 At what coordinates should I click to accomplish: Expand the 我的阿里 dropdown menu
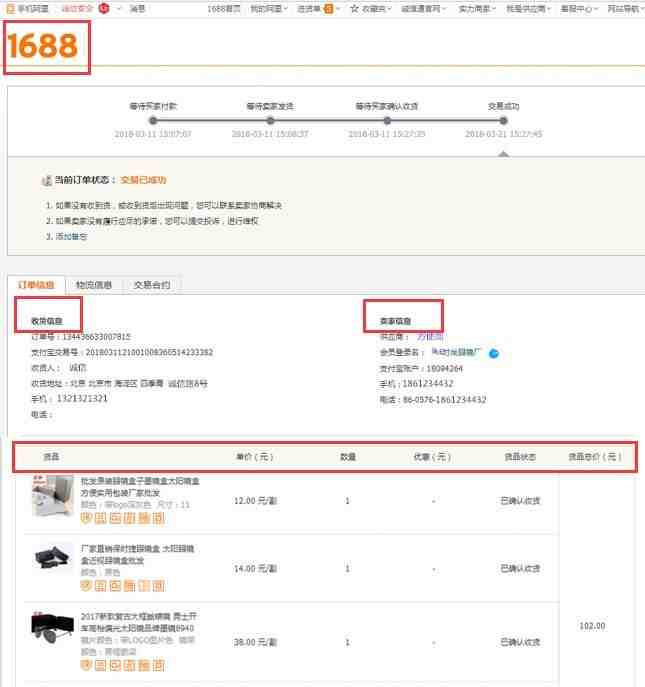tap(269, 9)
